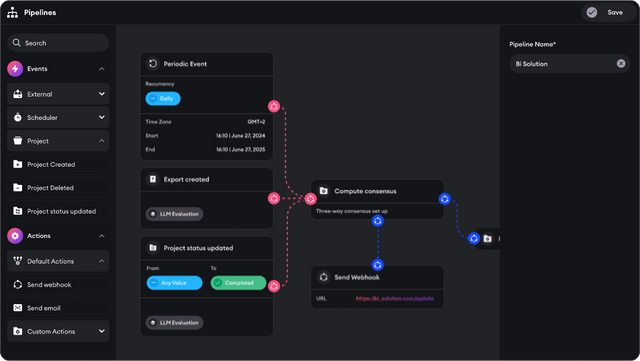Focus the Search field
This screenshot has width=640, height=361.
(x=58, y=43)
